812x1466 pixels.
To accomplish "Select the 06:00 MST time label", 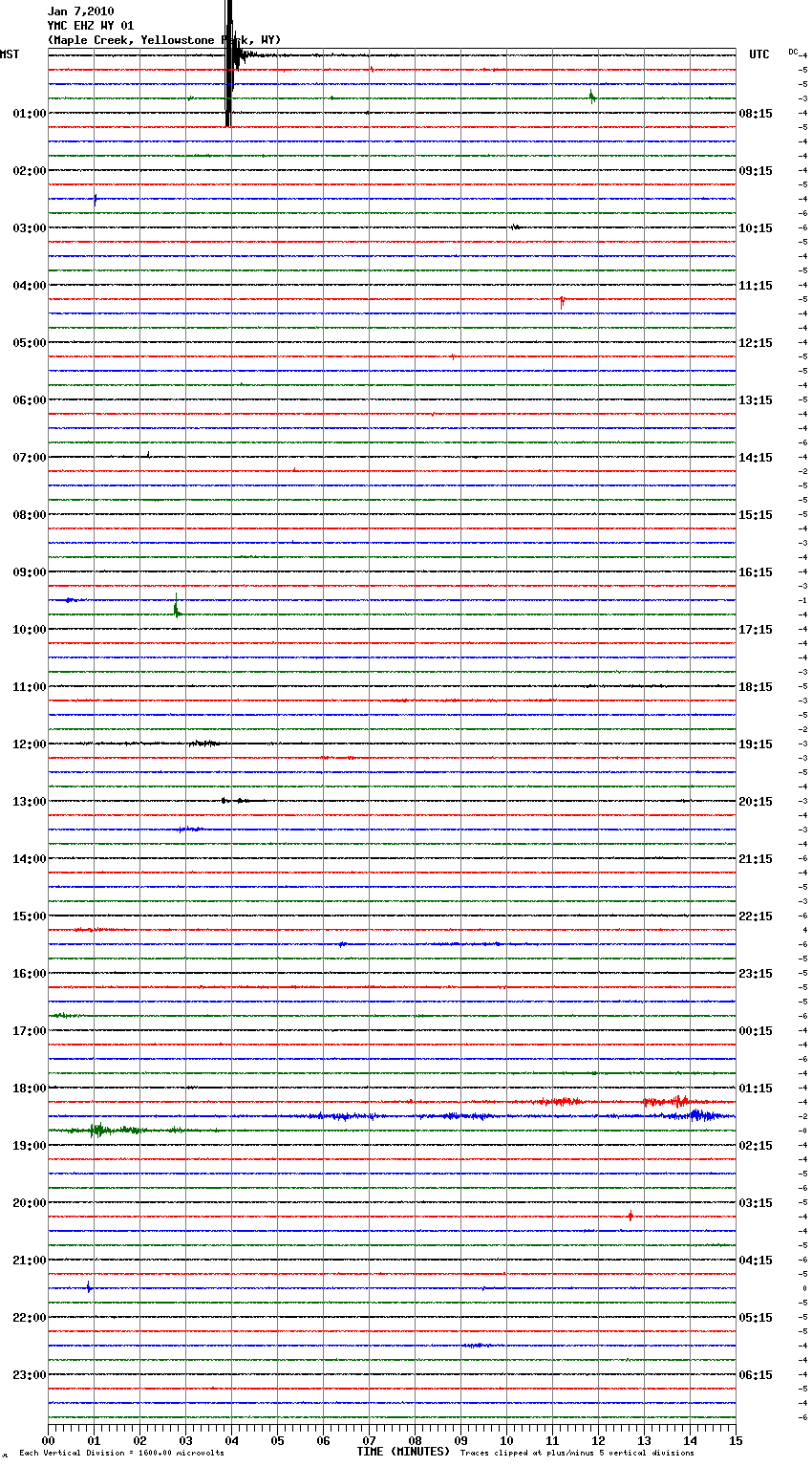I will click(30, 400).
